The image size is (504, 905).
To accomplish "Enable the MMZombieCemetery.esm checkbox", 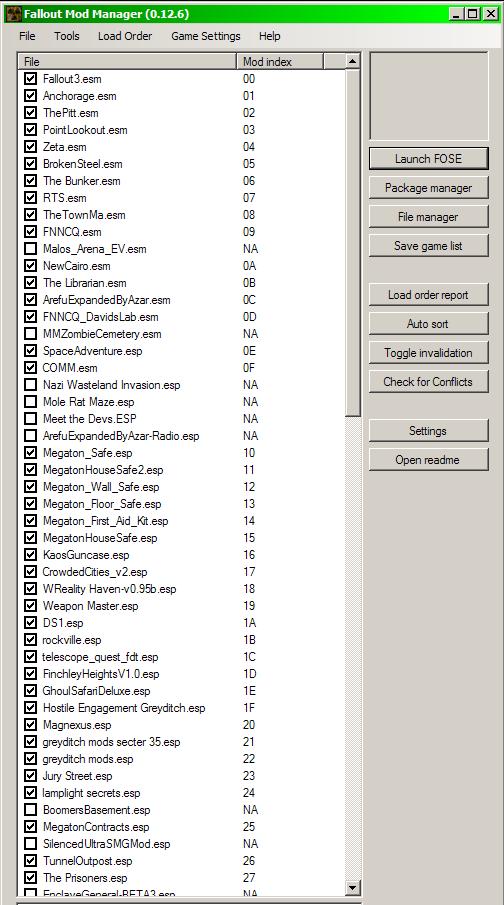I will tap(31, 334).
